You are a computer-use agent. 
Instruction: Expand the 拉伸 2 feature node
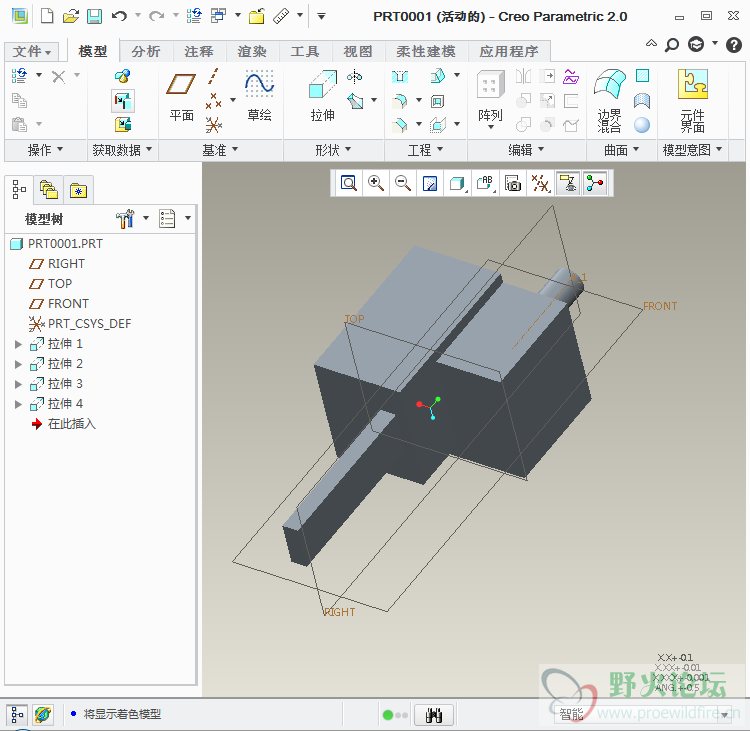pyautogui.click(x=18, y=364)
